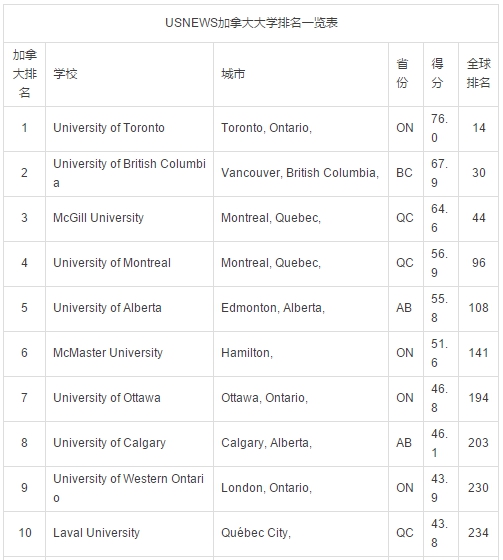
Task: Click Laval University school name
Action: 96,533
